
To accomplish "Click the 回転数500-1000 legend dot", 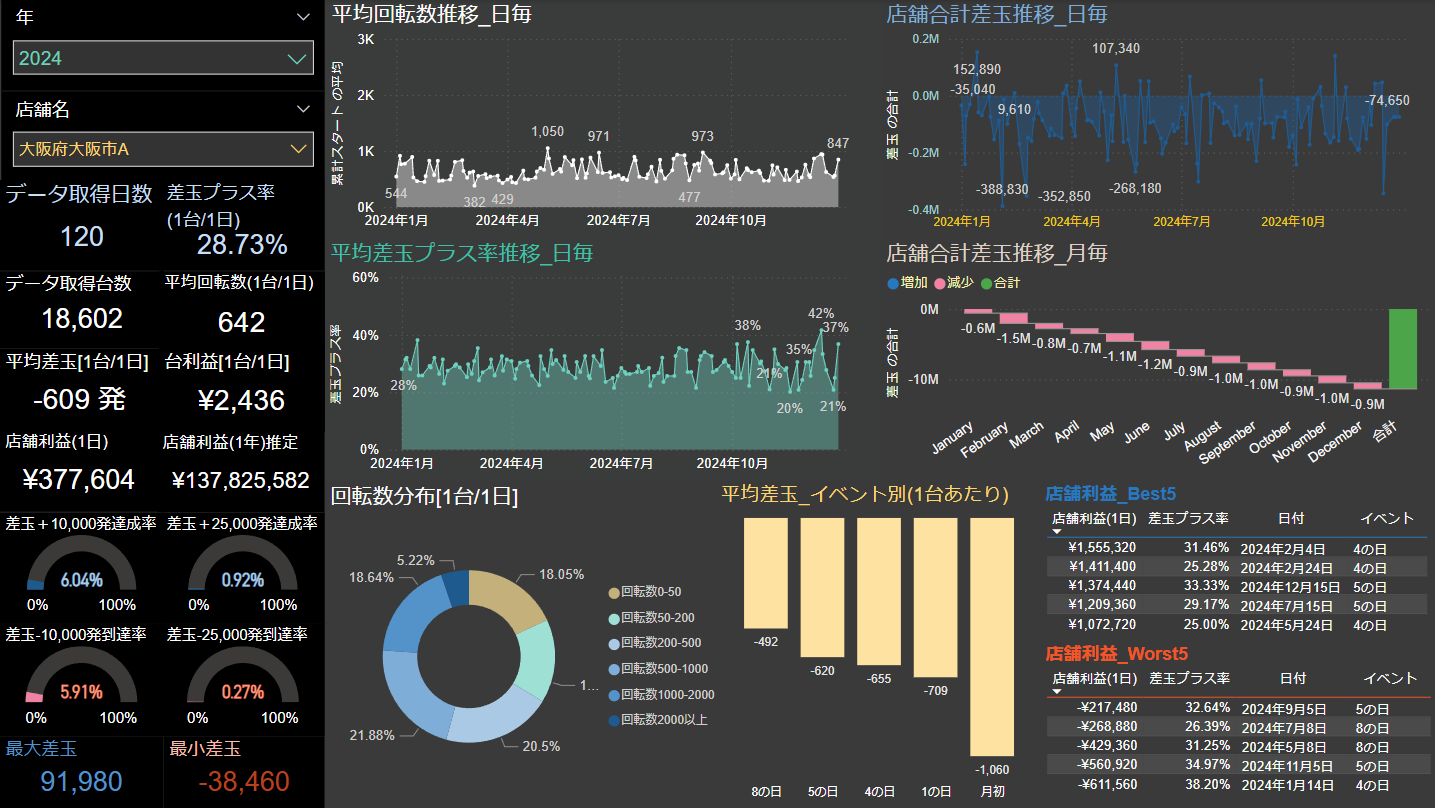I will [x=613, y=669].
